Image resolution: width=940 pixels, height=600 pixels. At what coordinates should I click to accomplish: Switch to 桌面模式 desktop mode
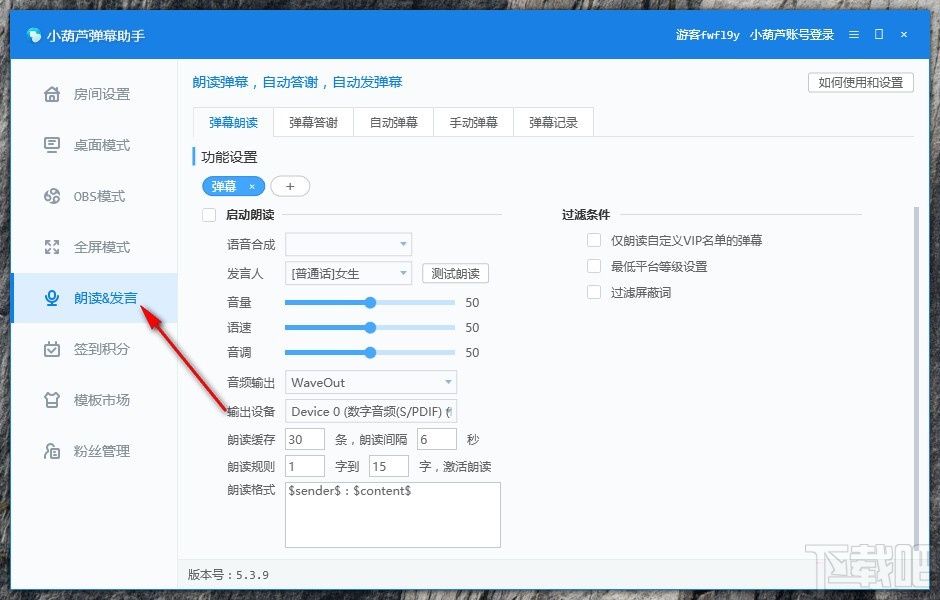tap(95, 144)
